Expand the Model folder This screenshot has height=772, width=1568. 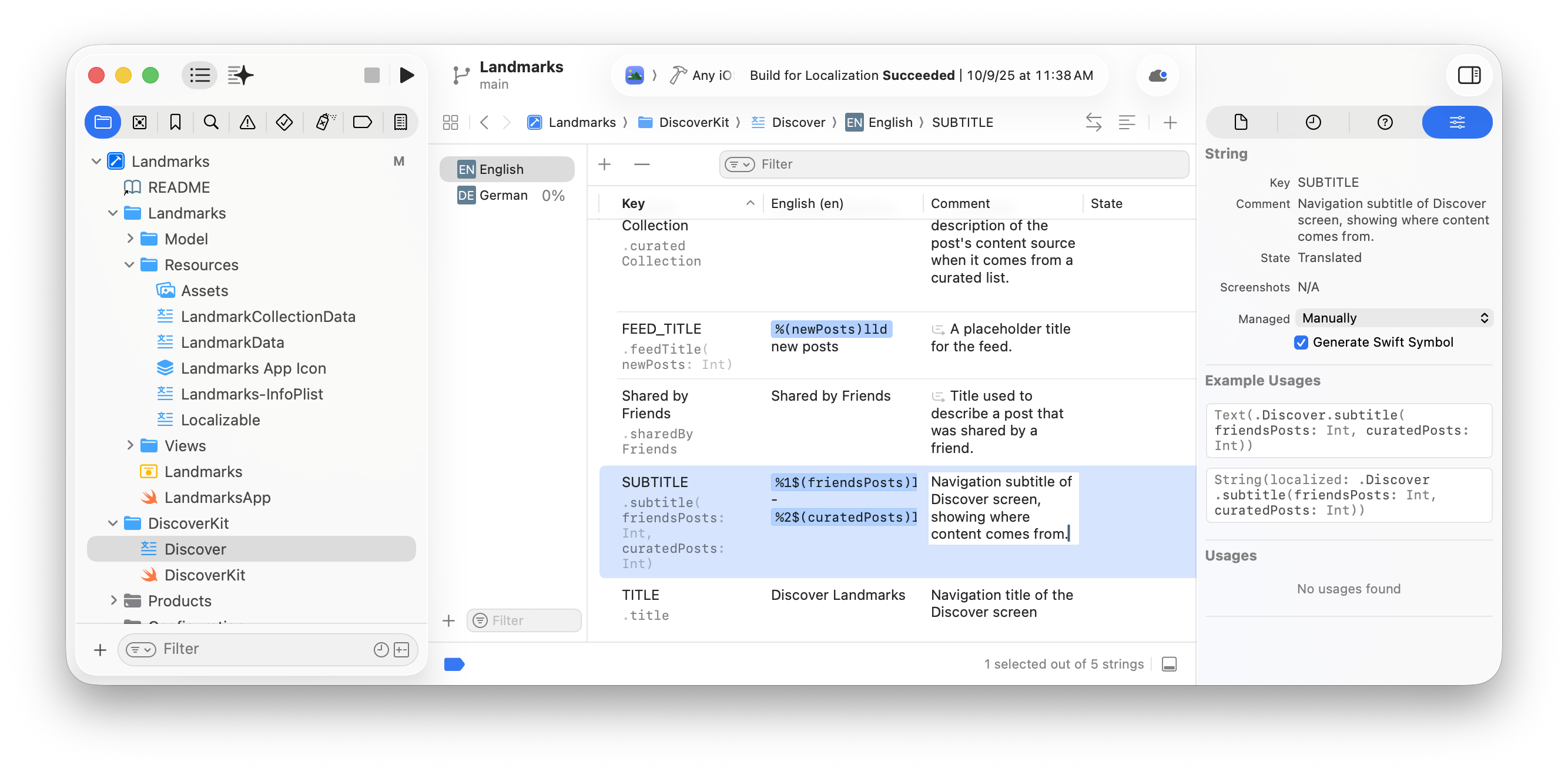point(130,239)
